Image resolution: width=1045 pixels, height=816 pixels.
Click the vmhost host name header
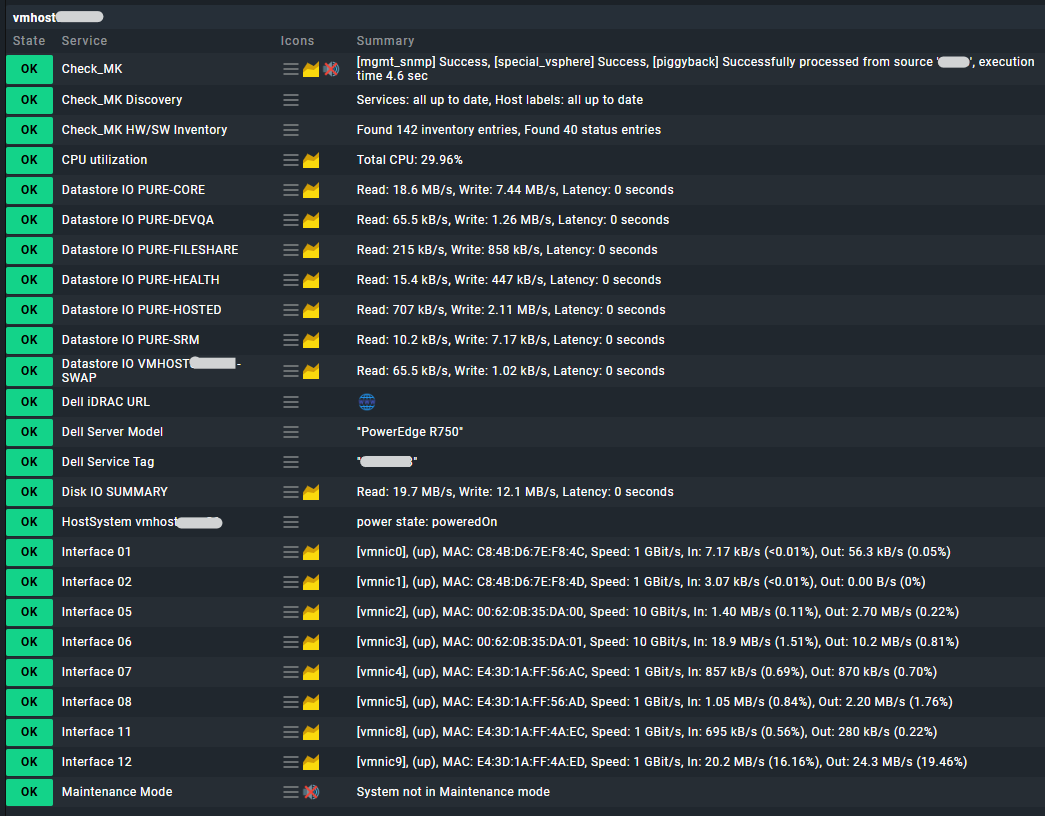(58, 17)
